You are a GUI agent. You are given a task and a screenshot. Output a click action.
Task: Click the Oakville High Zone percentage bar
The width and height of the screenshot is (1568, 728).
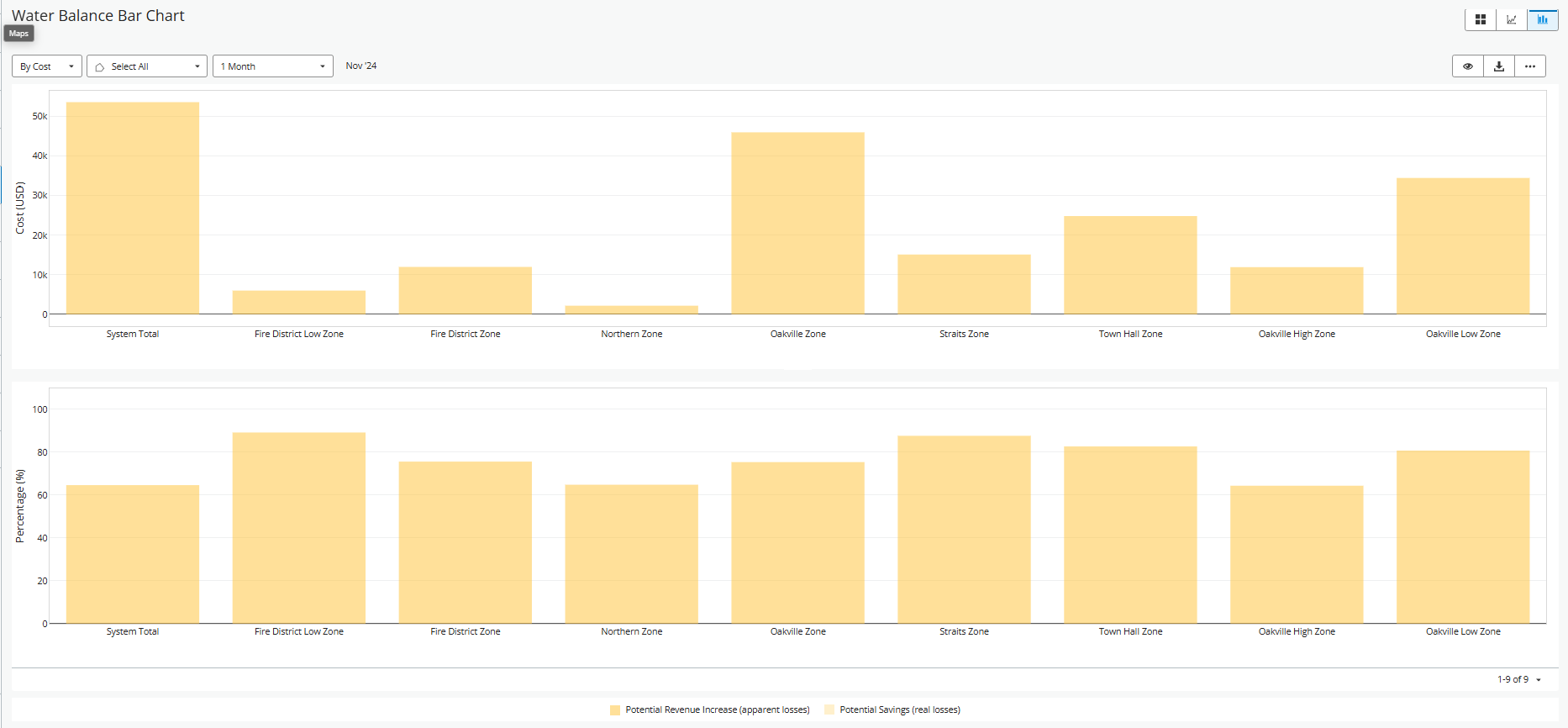tap(1297, 555)
